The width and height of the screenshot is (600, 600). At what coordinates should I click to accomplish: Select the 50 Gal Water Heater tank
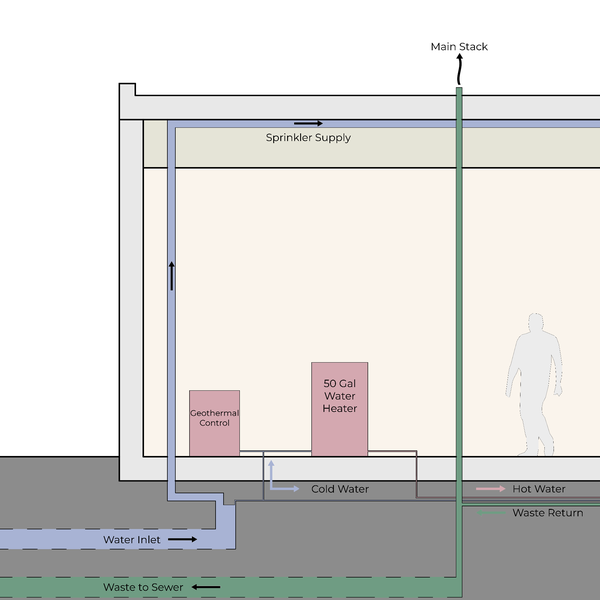339,408
